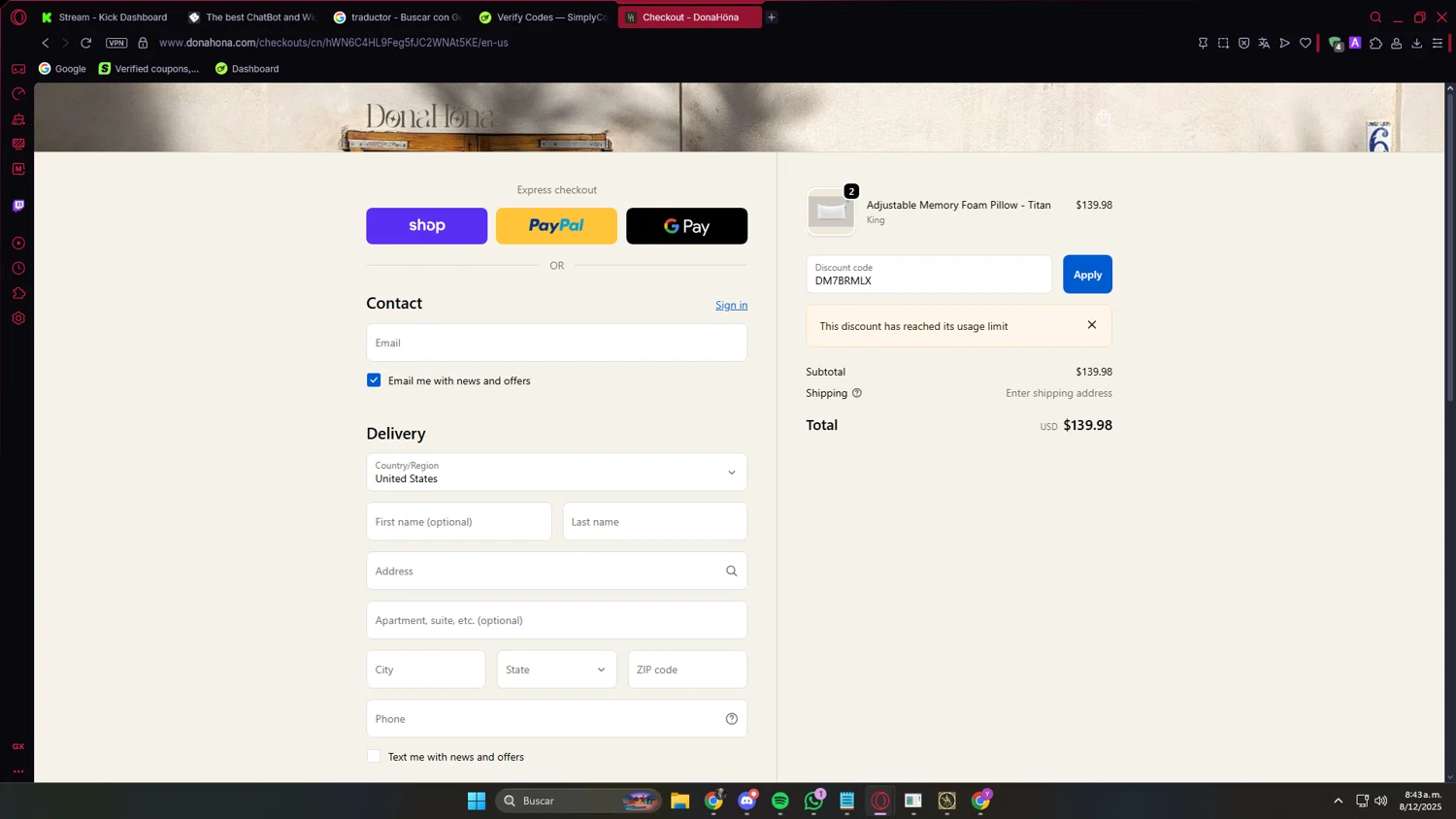
Task: Expand the Country/Region dropdown
Action: pos(556,473)
